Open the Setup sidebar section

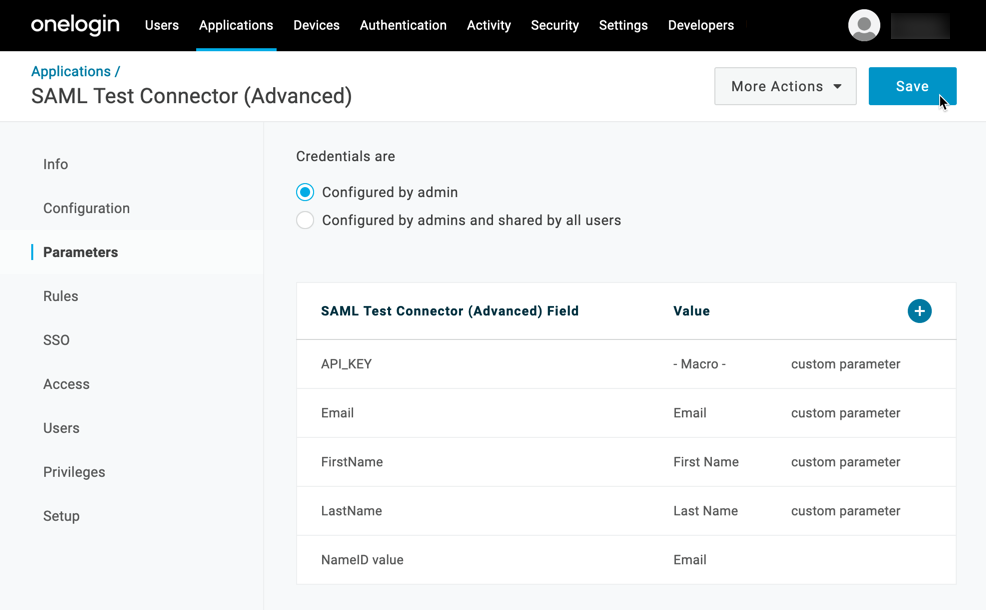[61, 516]
